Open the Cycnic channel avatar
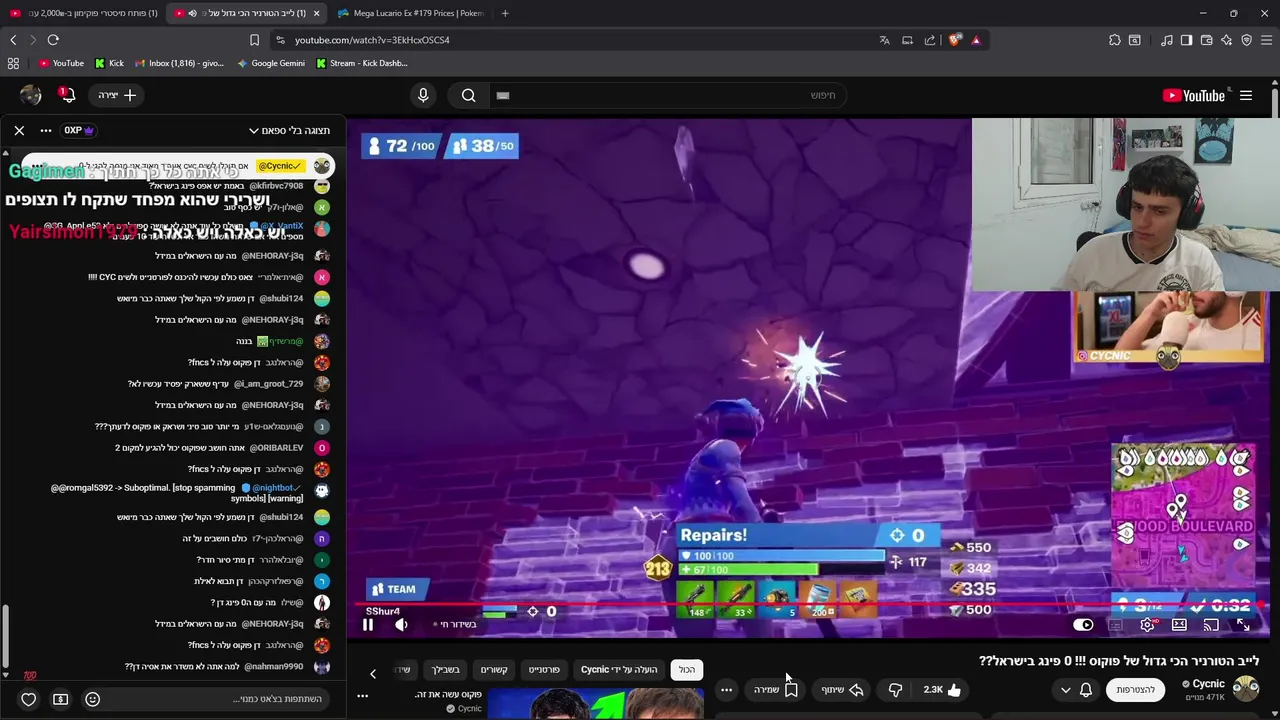The height and width of the screenshot is (720, 1280). [1246, 687]
